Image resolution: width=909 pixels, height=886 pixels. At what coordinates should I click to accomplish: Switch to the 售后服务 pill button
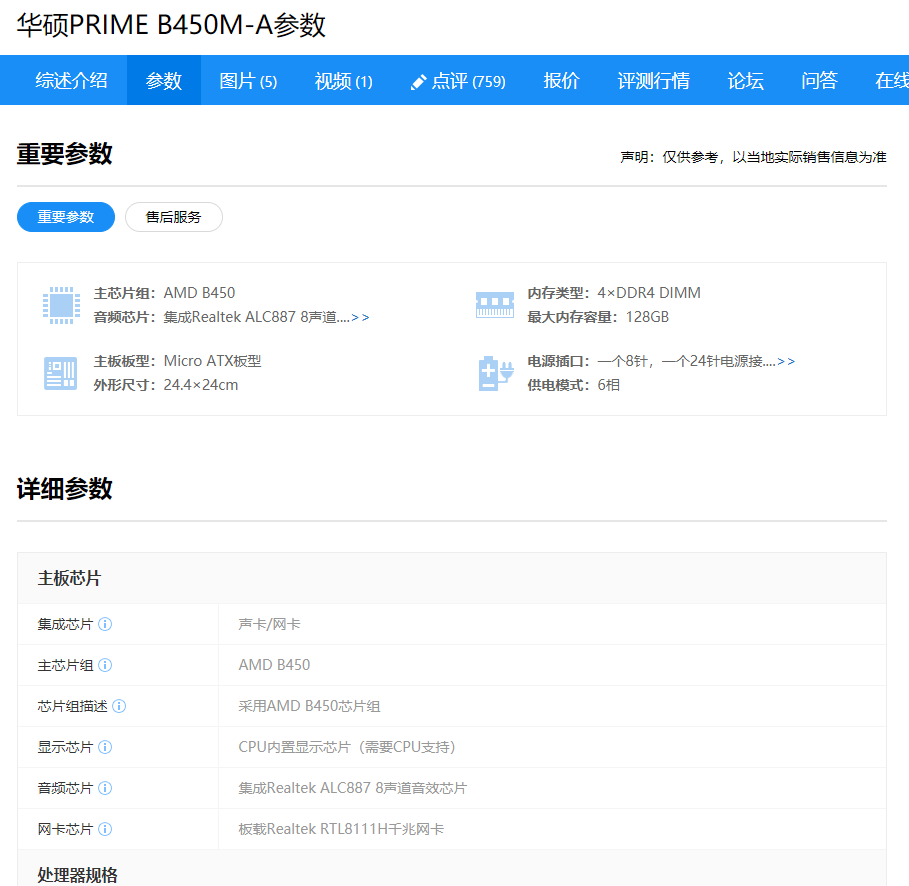coord(174,217)
